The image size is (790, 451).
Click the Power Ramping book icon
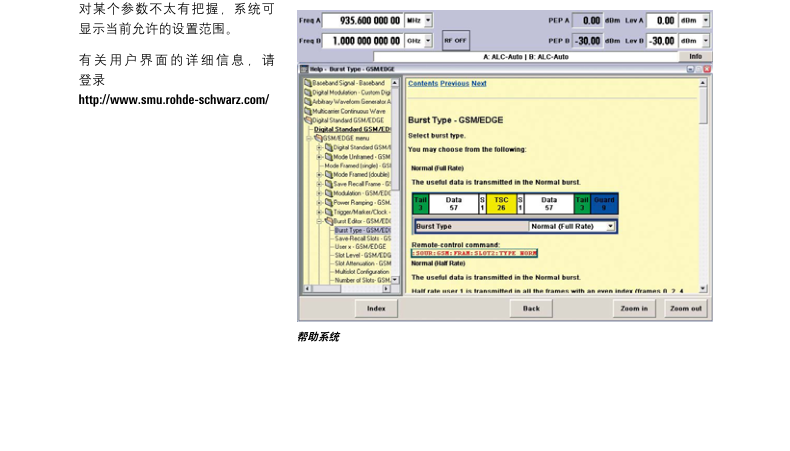pyautogui.click(x=328, y=202)
